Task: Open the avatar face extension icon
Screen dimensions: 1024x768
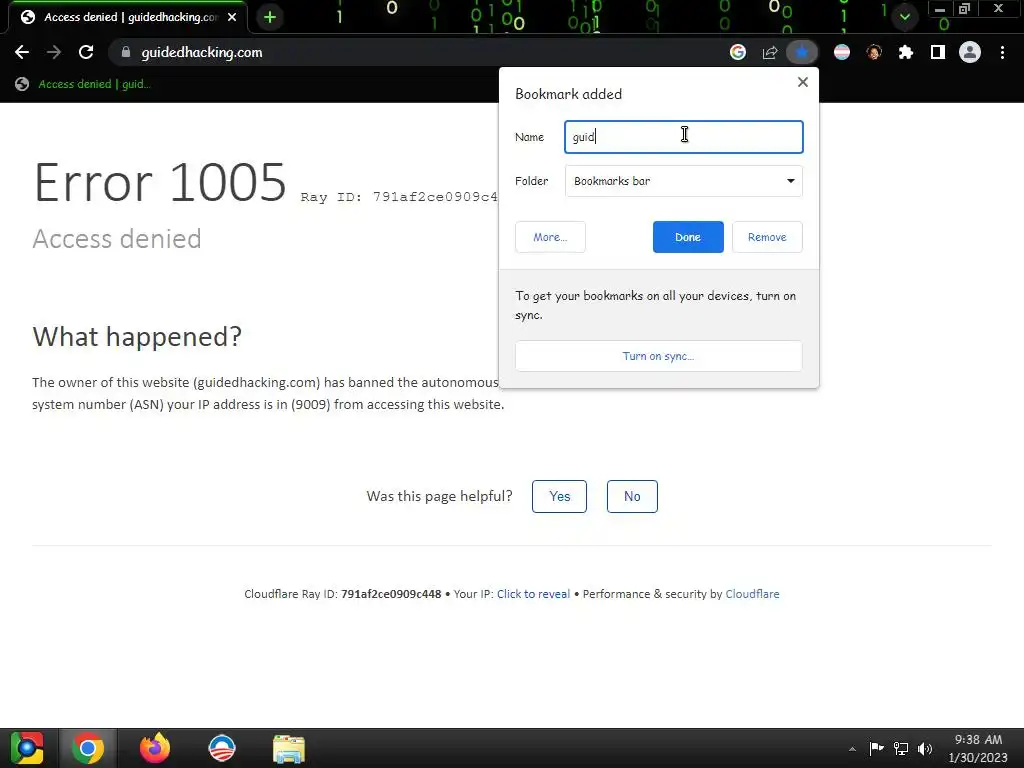Action: tap(874, 52)
